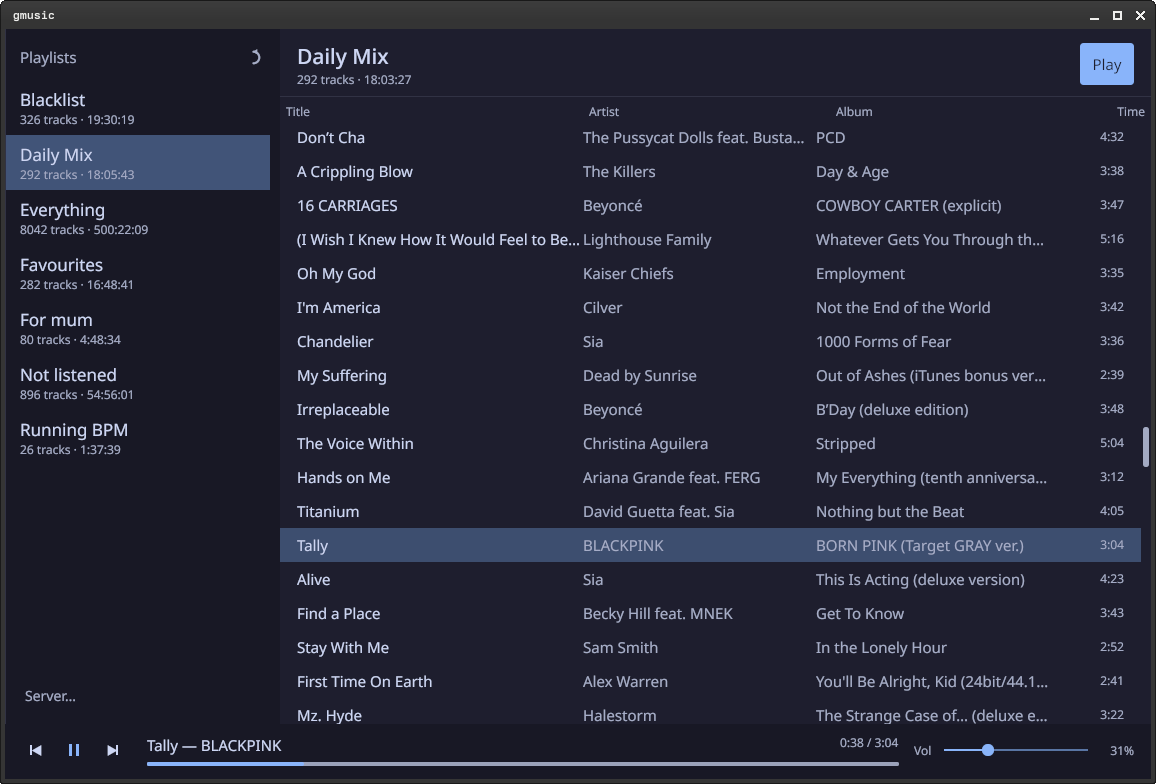1156x784 pixels.
Task: Select the track Don't Cha
Action: tap(710, 137)
